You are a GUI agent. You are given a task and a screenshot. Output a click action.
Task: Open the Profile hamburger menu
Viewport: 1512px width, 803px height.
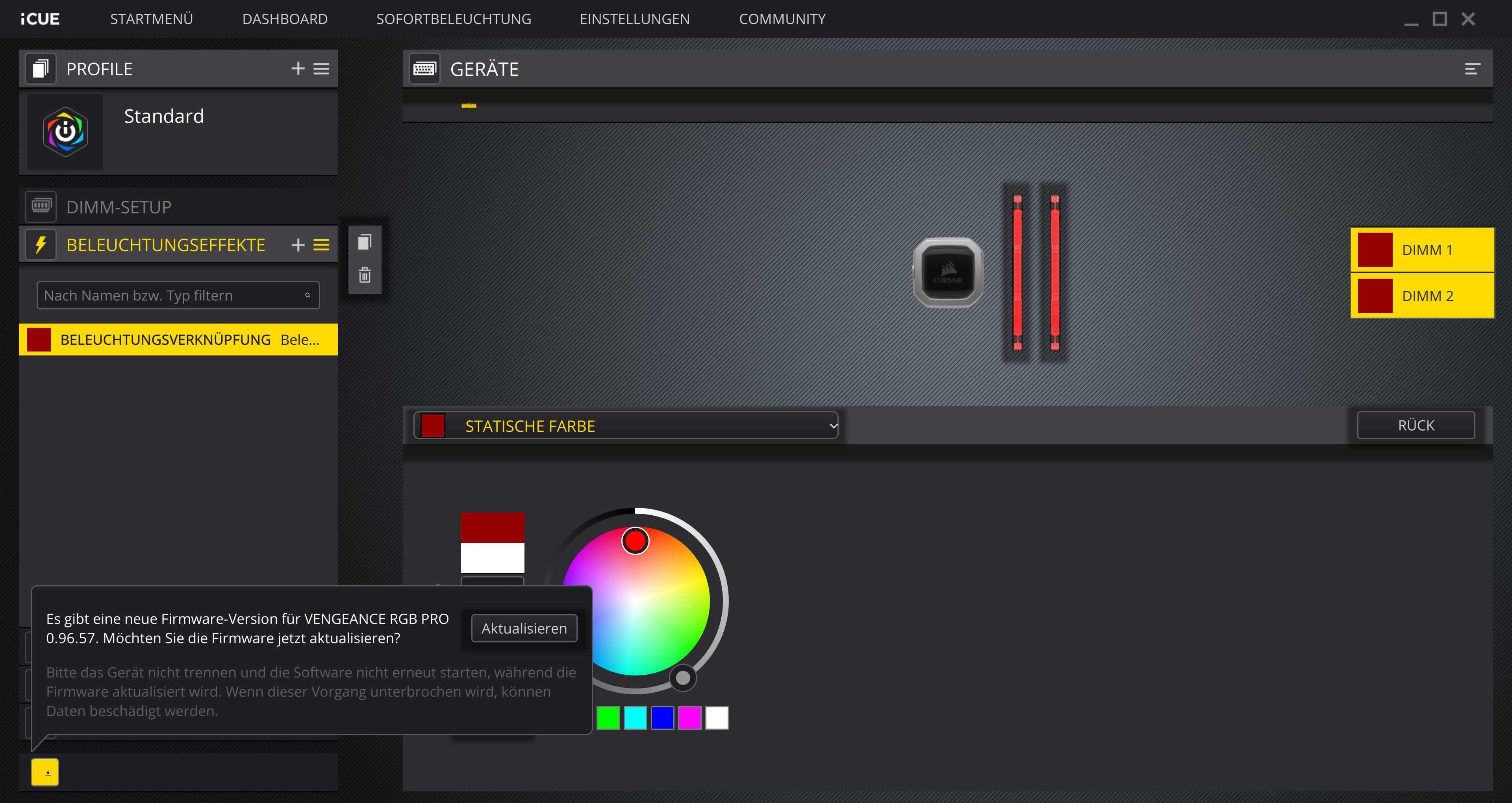pos(321,68)
